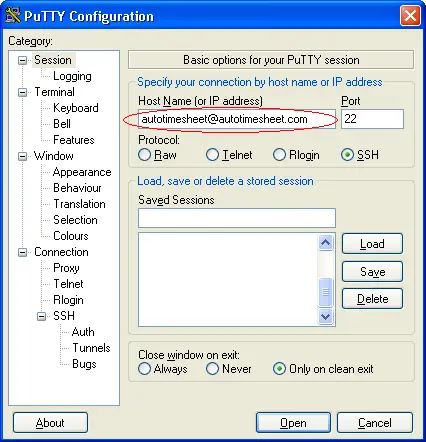The height and width of the screenshot is (442, 426).
Task: Click the sessions list scroll up arrow
Action: (x=325, y=242)
